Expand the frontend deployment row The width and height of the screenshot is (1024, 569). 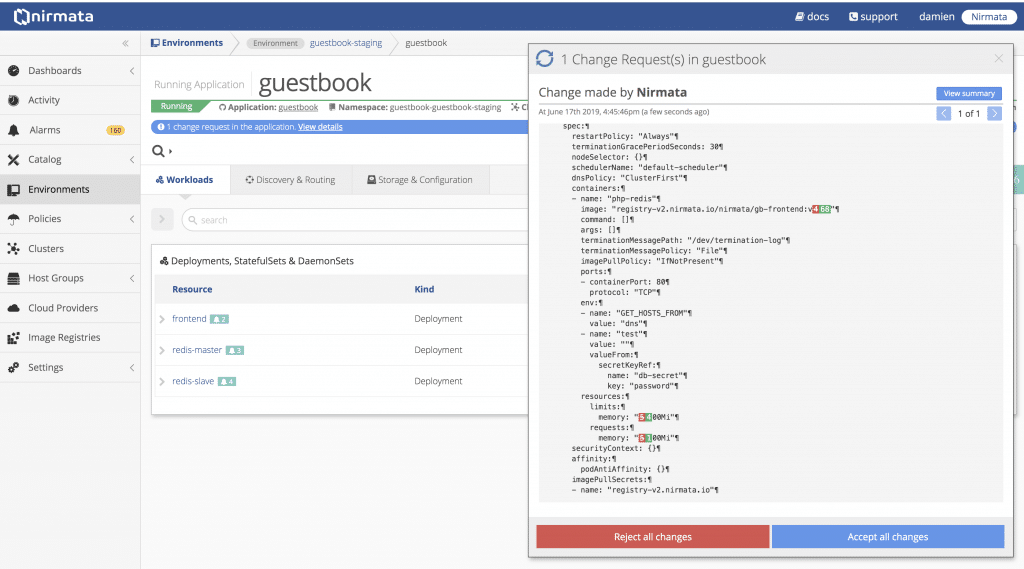[x=162, y=319]
